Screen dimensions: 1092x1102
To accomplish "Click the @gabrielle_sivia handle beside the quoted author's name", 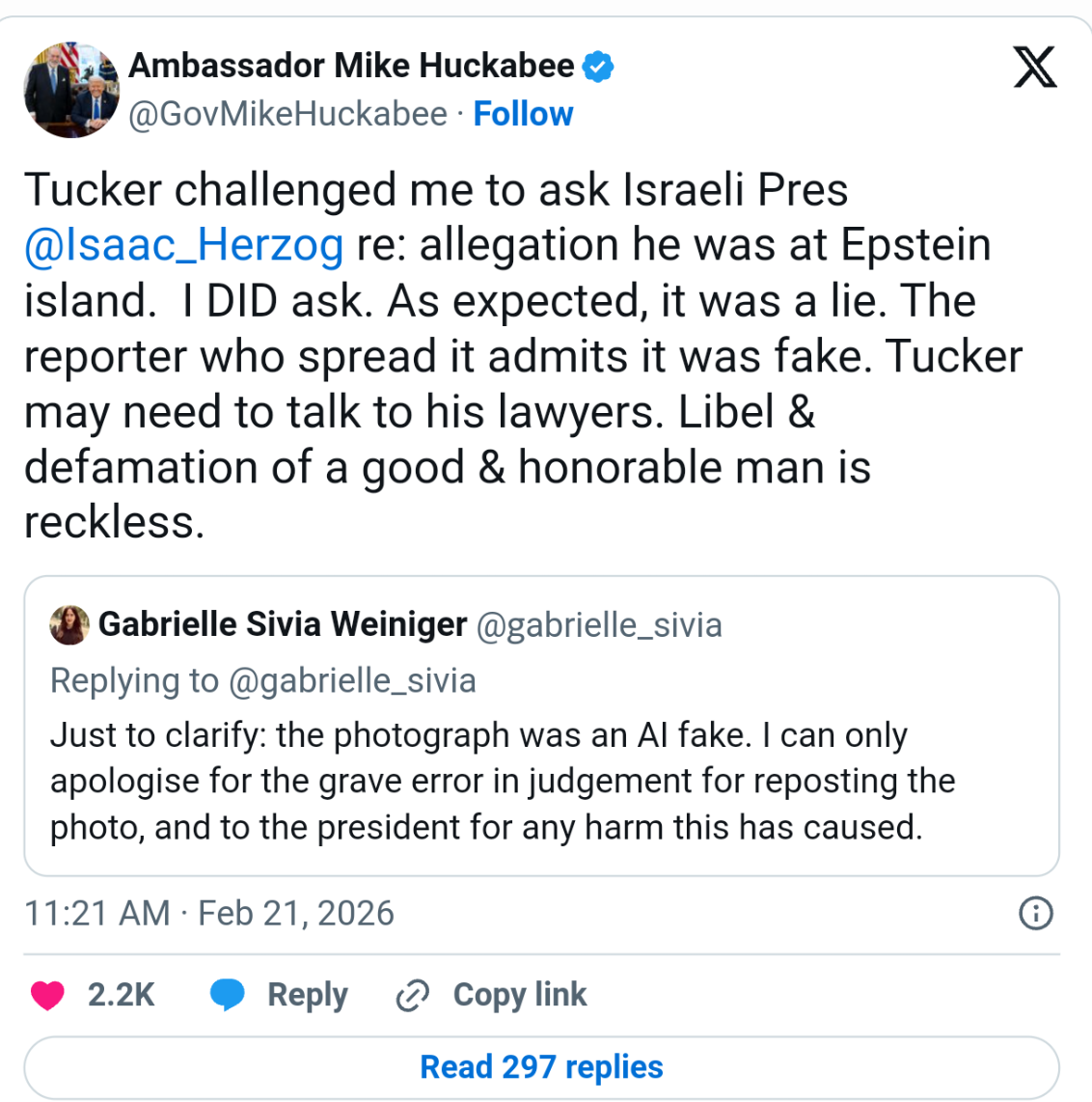I will pos(599,625).
